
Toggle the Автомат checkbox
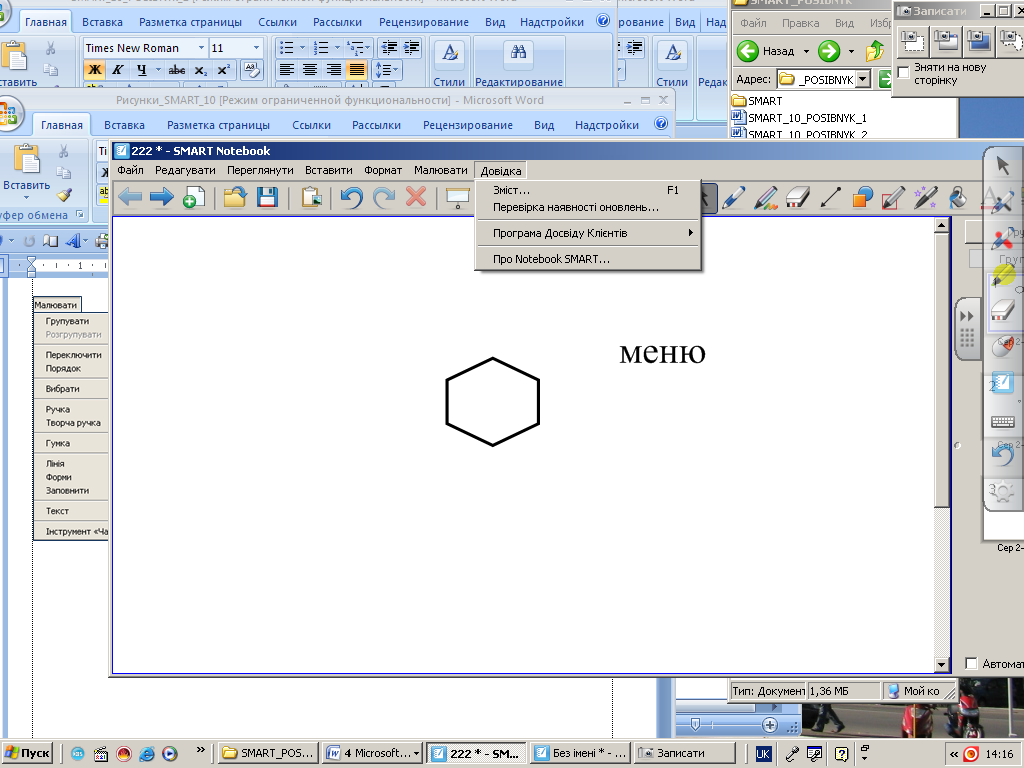tap(971, 664)
